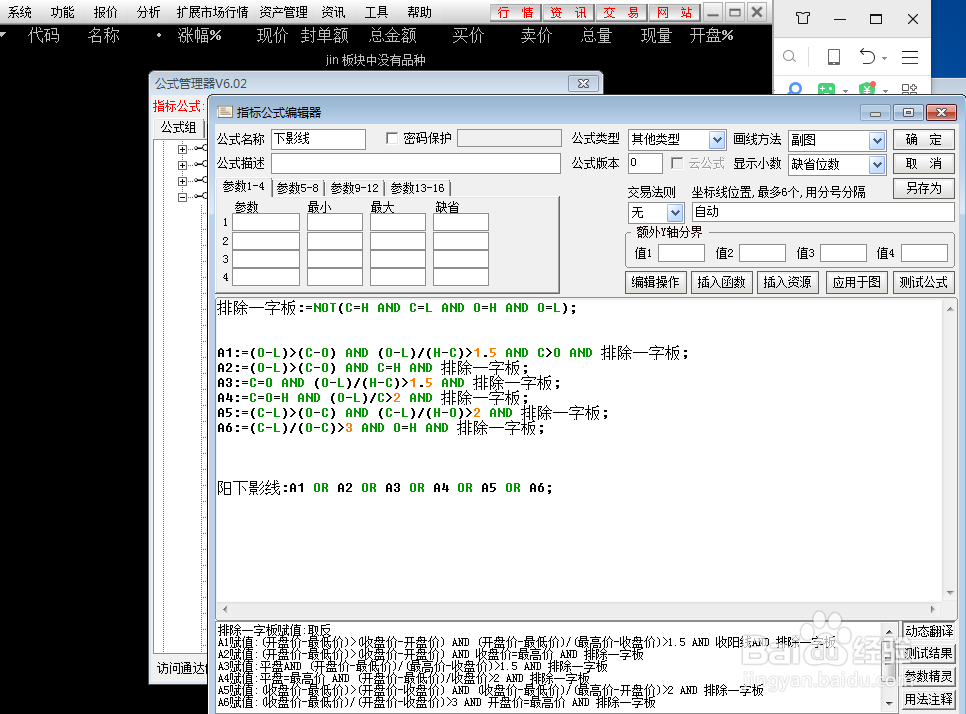Viewport: 966px width, 714px height.
Task: Open the hamburger menu icon
Action: tap(911, 57)
